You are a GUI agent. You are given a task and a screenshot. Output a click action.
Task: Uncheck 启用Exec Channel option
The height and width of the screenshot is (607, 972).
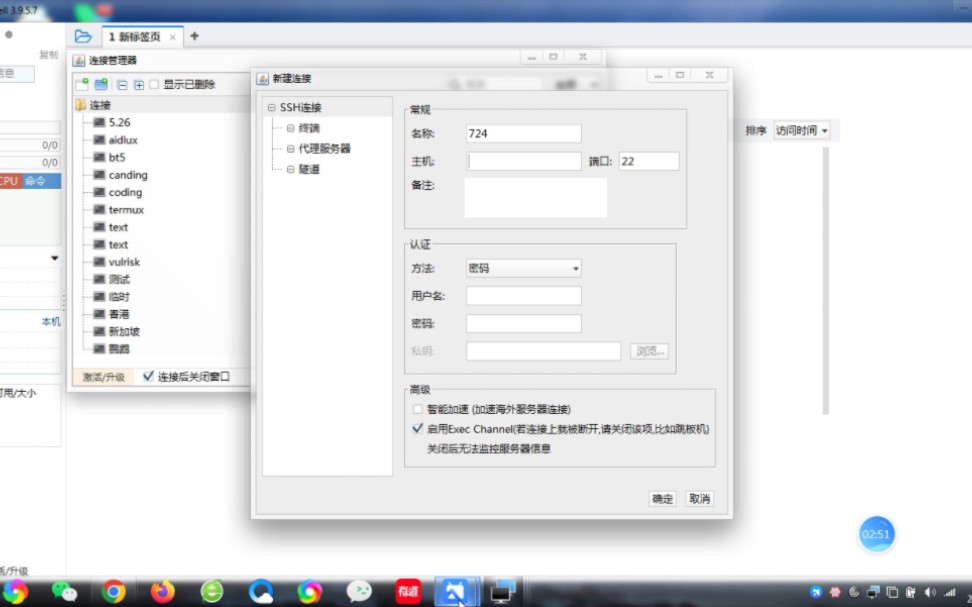point(417,427)
